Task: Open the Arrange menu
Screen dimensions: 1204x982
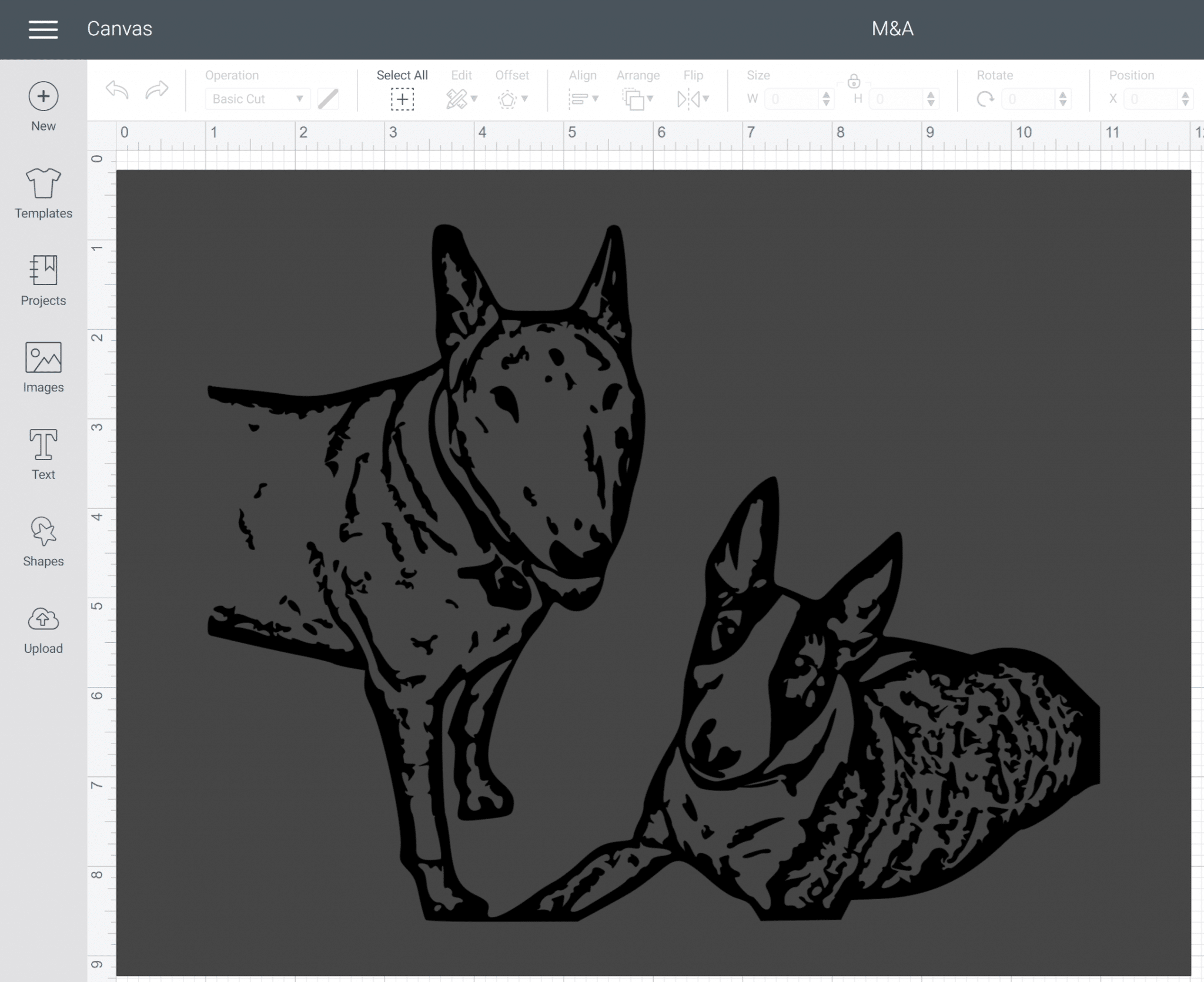Action: click(638, 99)
